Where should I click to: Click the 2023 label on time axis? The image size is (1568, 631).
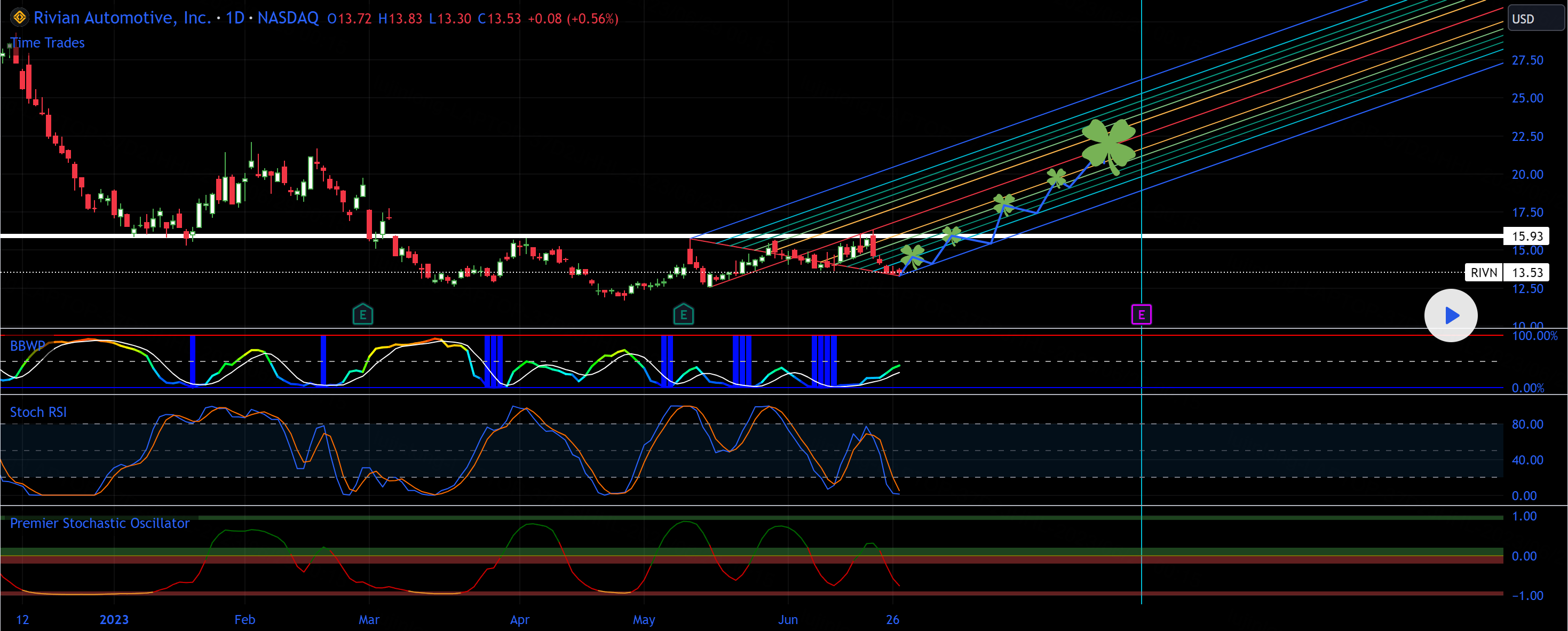coord(114,619)
